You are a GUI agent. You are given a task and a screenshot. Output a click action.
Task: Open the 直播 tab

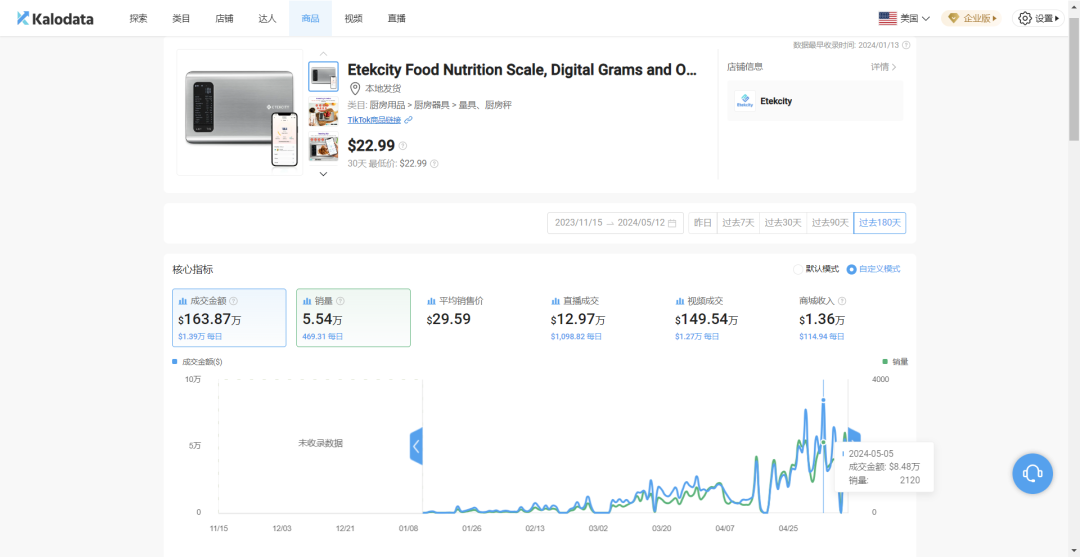point(397,19)
